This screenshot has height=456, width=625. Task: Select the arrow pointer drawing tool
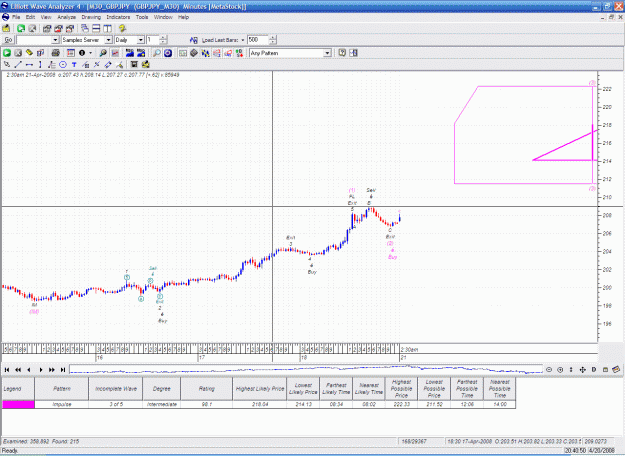tap(7, 64)
